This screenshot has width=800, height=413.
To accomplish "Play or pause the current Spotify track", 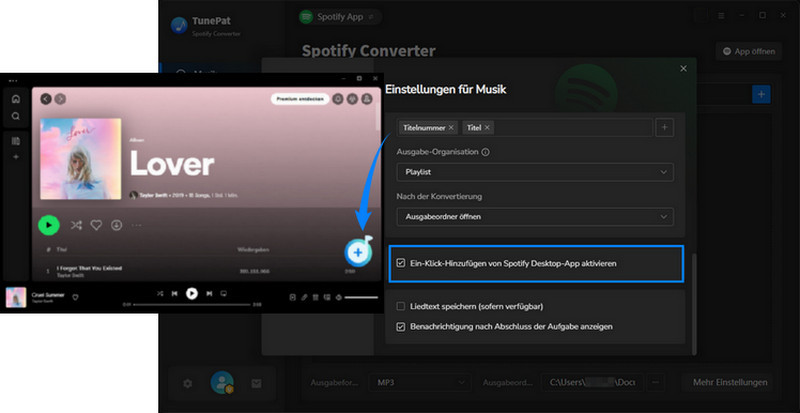I will [x=192, y=294].
